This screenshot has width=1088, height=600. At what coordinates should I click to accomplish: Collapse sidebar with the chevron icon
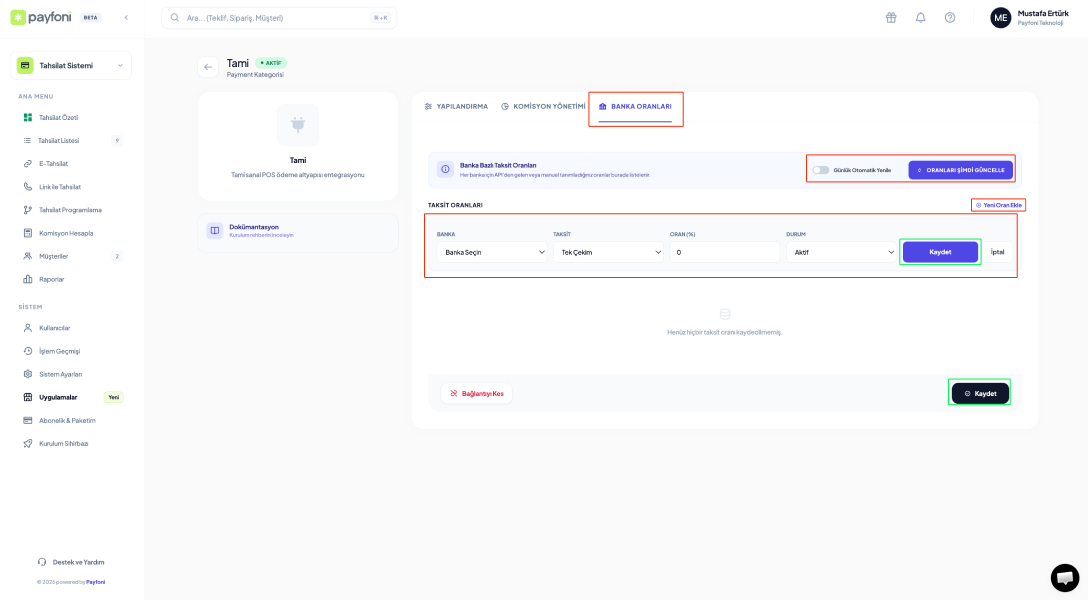tap(126, 18)
